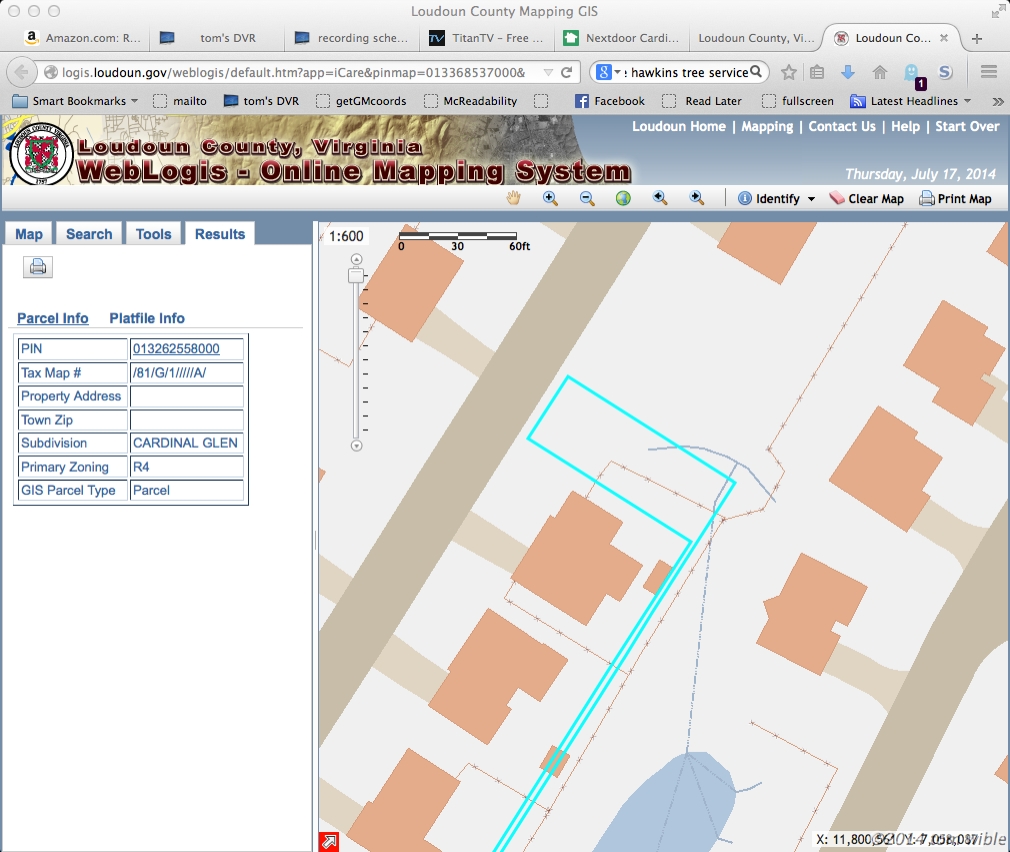
Task: Go to previous map extent
Action: 660,198
